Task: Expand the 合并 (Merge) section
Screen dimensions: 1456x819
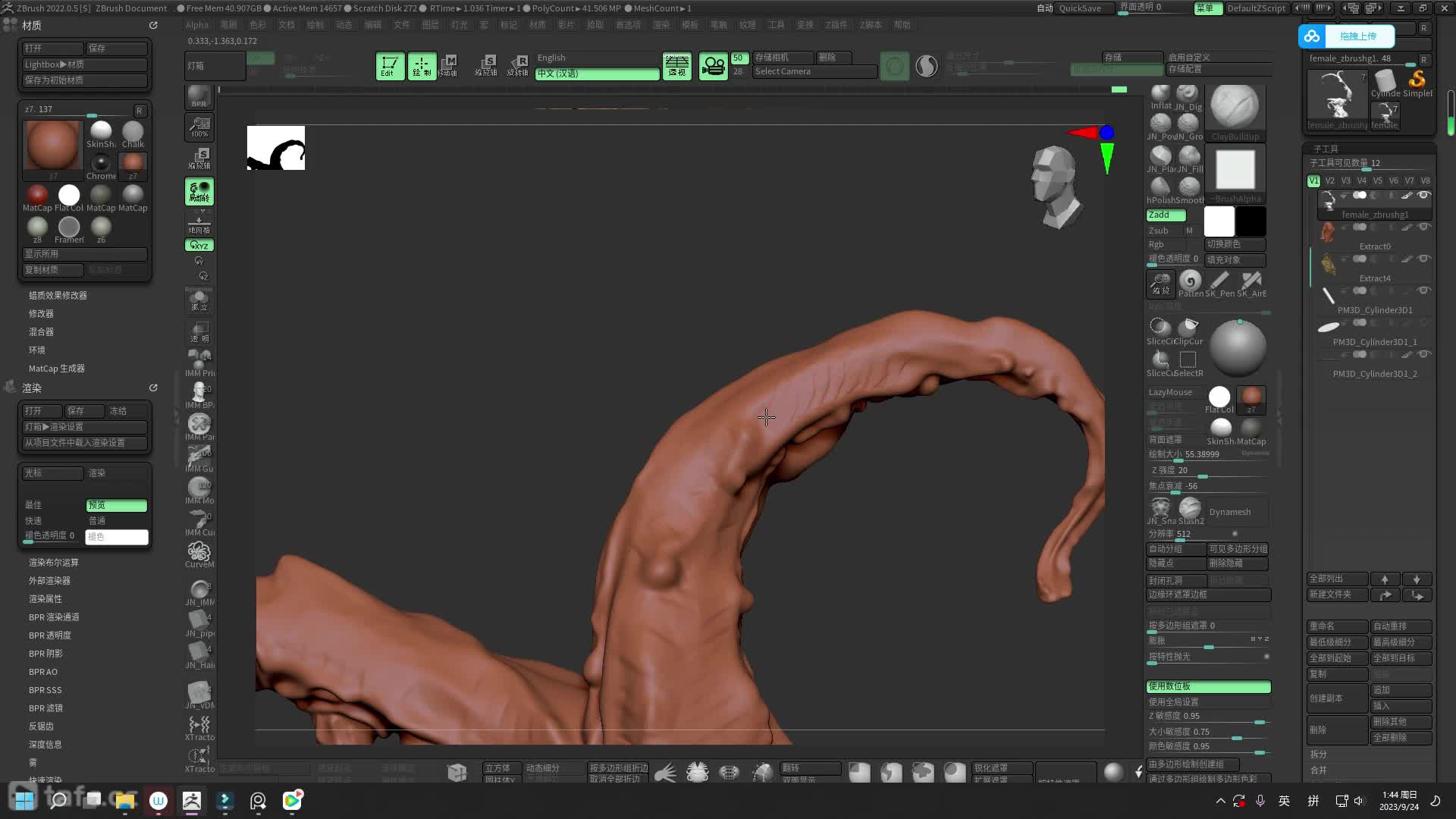Action: tap(1319, 770)
